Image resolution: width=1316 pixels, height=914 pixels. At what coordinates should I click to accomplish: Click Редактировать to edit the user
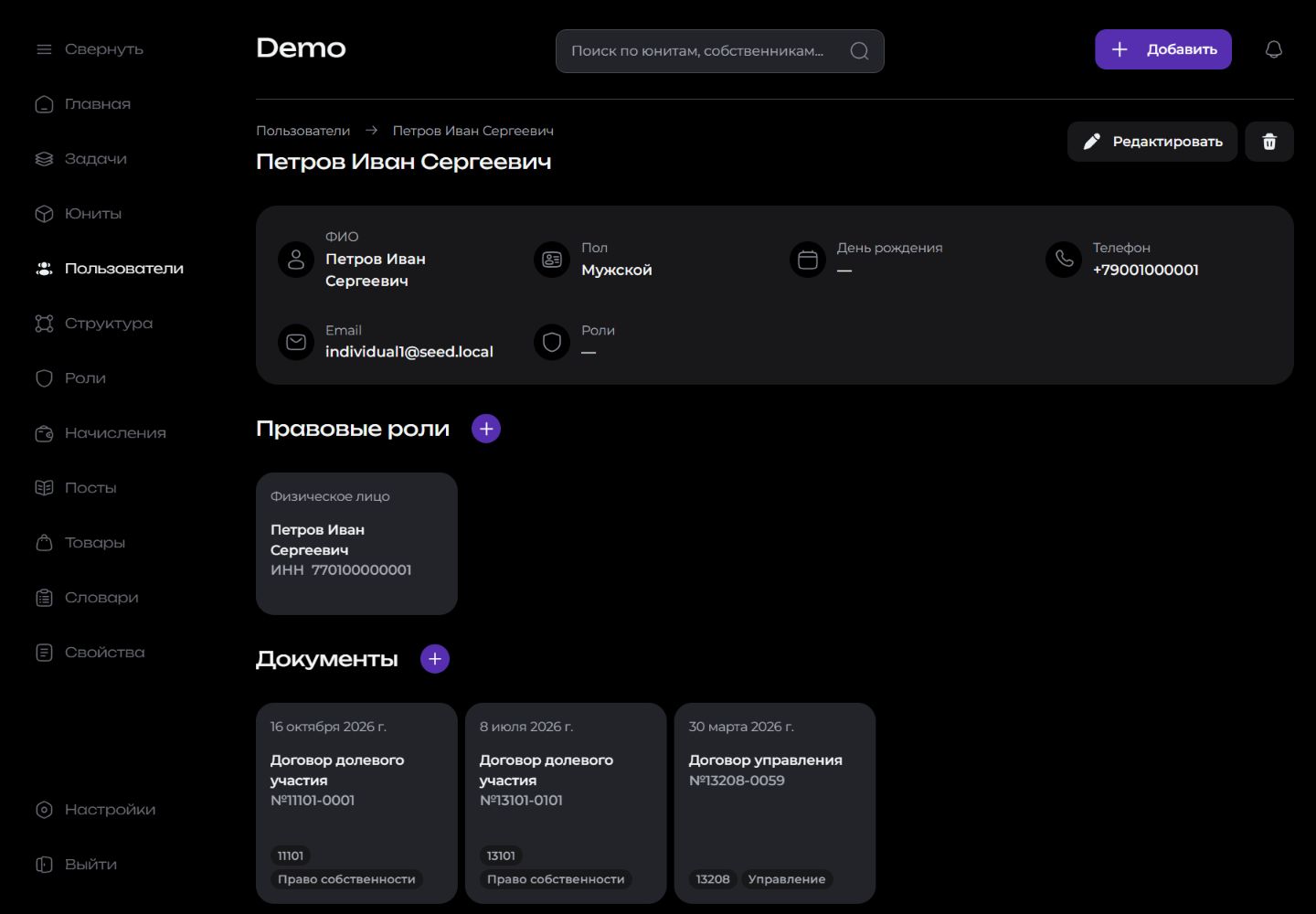[1152, 142]
